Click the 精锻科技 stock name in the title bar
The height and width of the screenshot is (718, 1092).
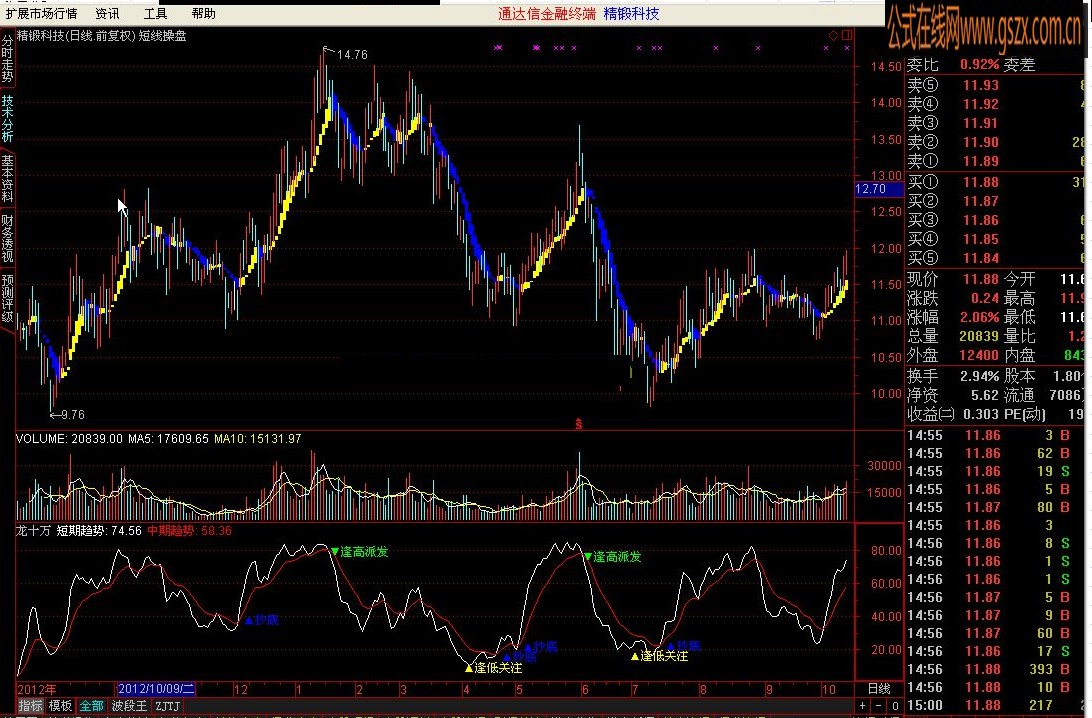632,13
